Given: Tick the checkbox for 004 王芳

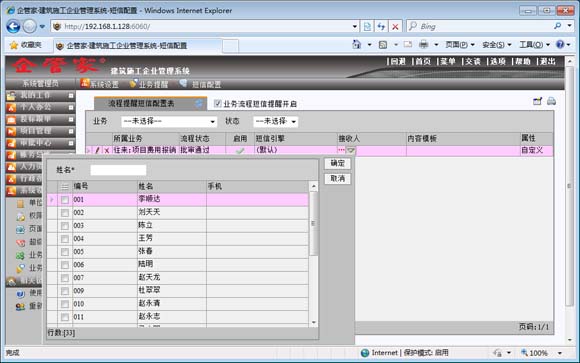Looking at the screenshot, I should click(x=65, y=239).
